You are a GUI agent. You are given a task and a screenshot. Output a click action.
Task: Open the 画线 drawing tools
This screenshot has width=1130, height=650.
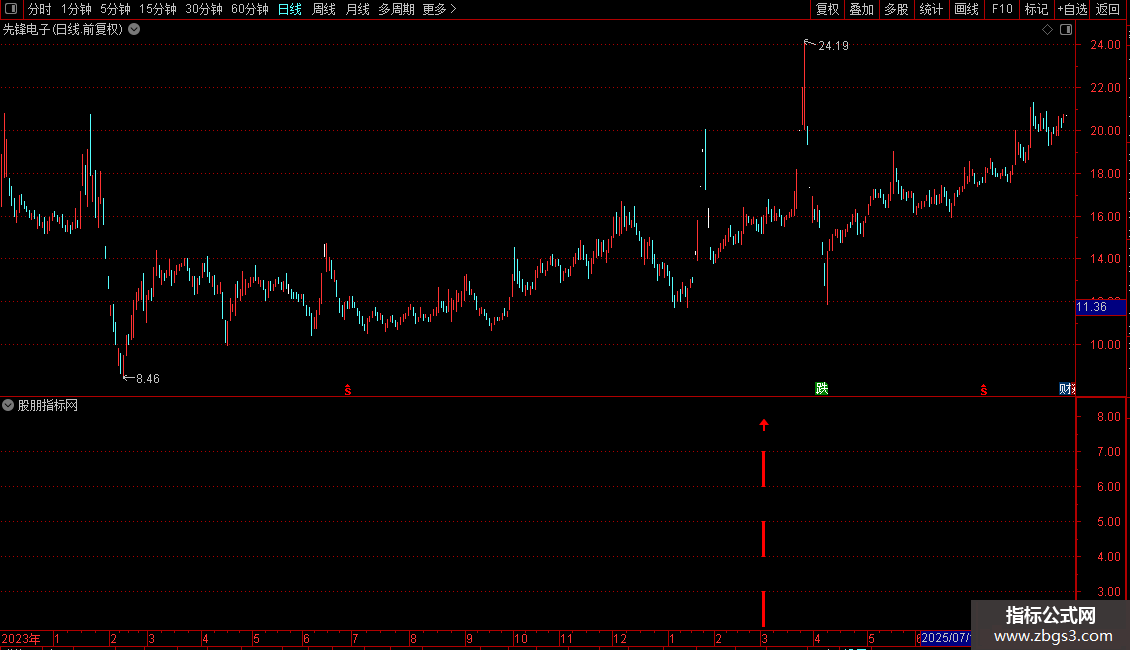point(966,9)
